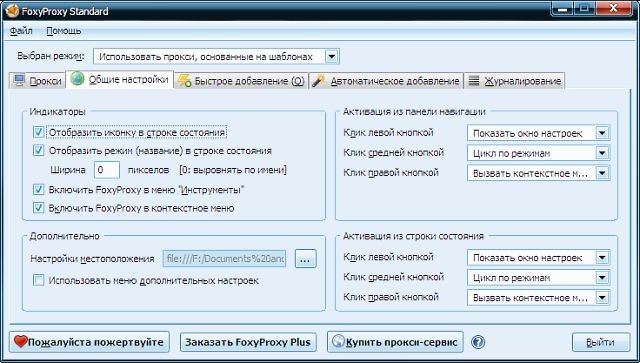Click the monitor icon on Прокси tab
This screenshot has height=363, width=640.
click(x=19, y=80)
